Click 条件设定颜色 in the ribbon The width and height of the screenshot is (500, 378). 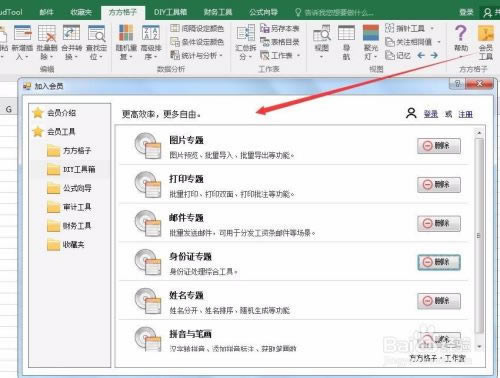pyautogui.click(x=197, y=42)
